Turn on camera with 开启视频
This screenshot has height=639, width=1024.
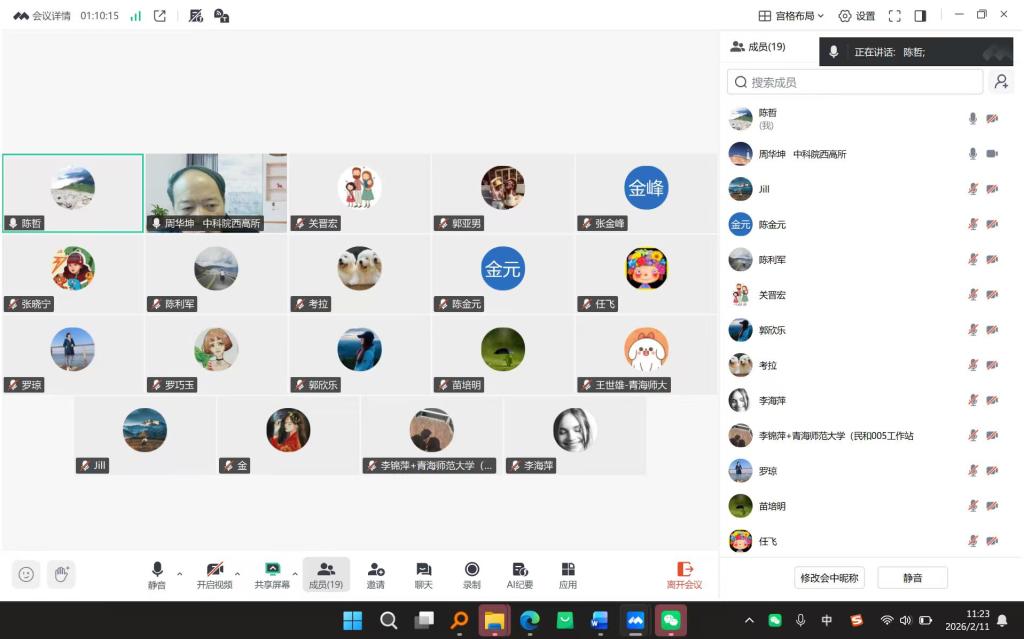[214, 574]
